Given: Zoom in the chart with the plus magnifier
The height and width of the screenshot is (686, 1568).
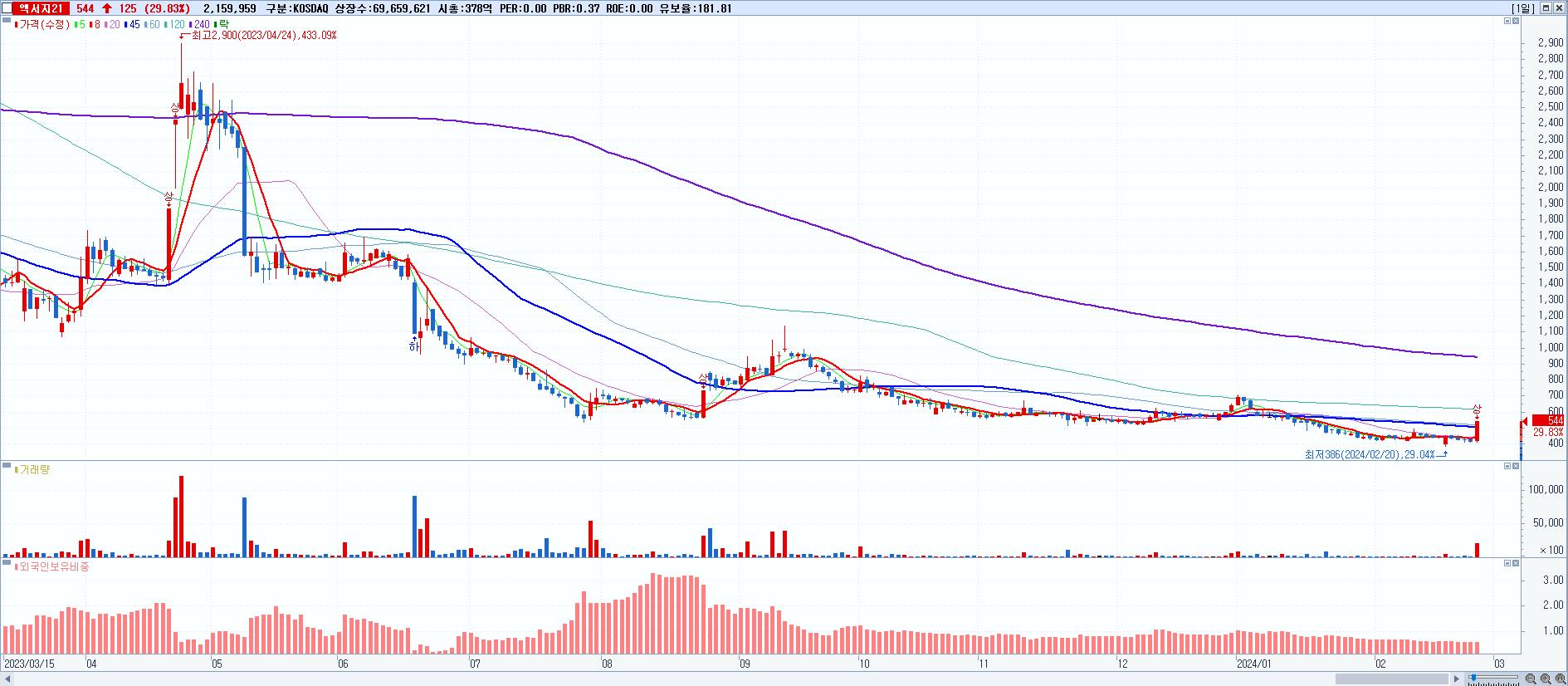Looking at the screenshot, I should click(1546, 679).
